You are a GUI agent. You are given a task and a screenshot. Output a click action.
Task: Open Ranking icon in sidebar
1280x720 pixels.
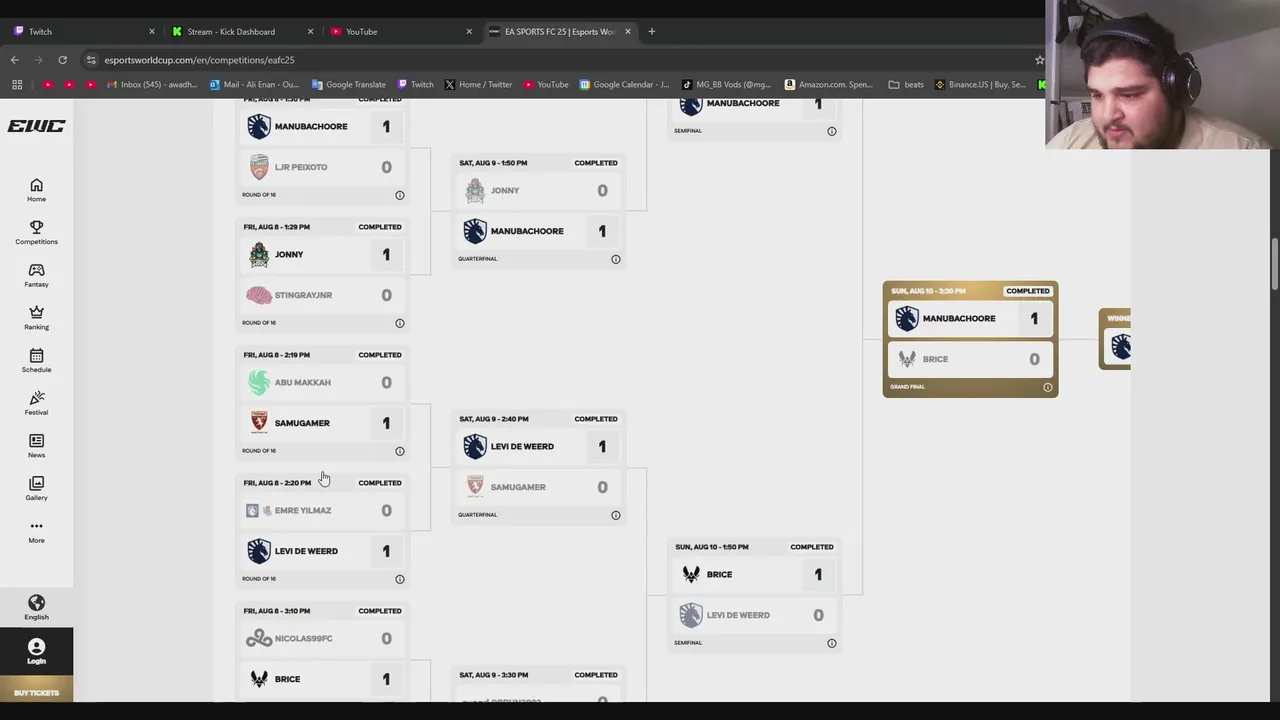[36, 318]
